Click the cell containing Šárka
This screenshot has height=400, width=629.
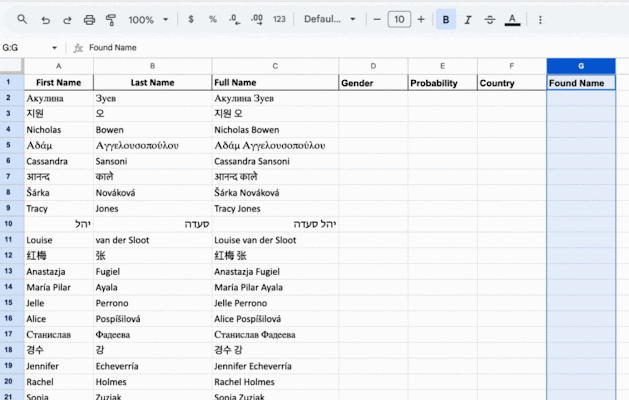(59, 193)
